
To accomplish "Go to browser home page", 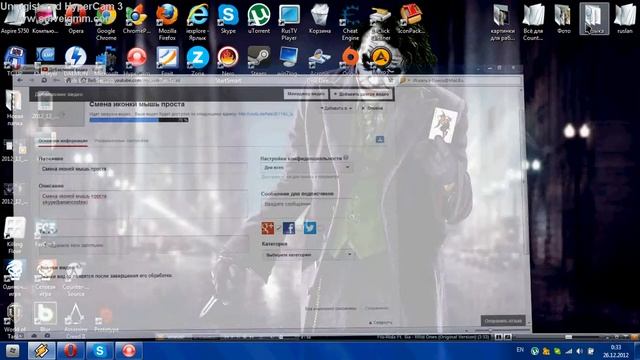I will click(68, 80).
